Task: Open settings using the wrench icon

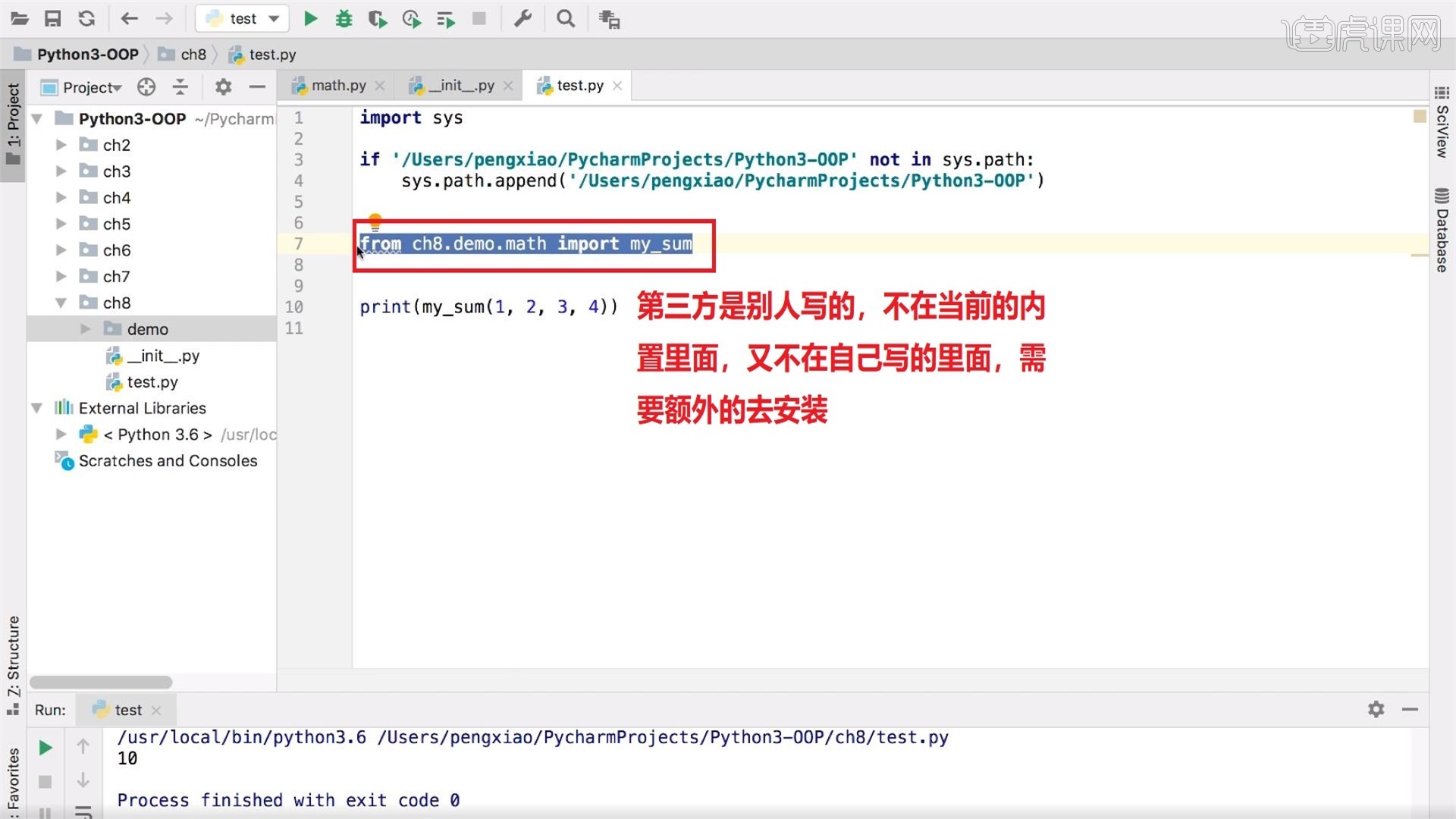Action: [x=523, y=18]
